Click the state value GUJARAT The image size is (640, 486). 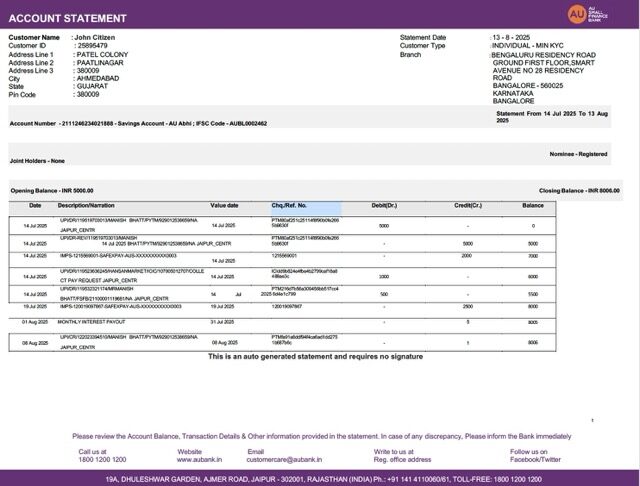pos(92,86)
